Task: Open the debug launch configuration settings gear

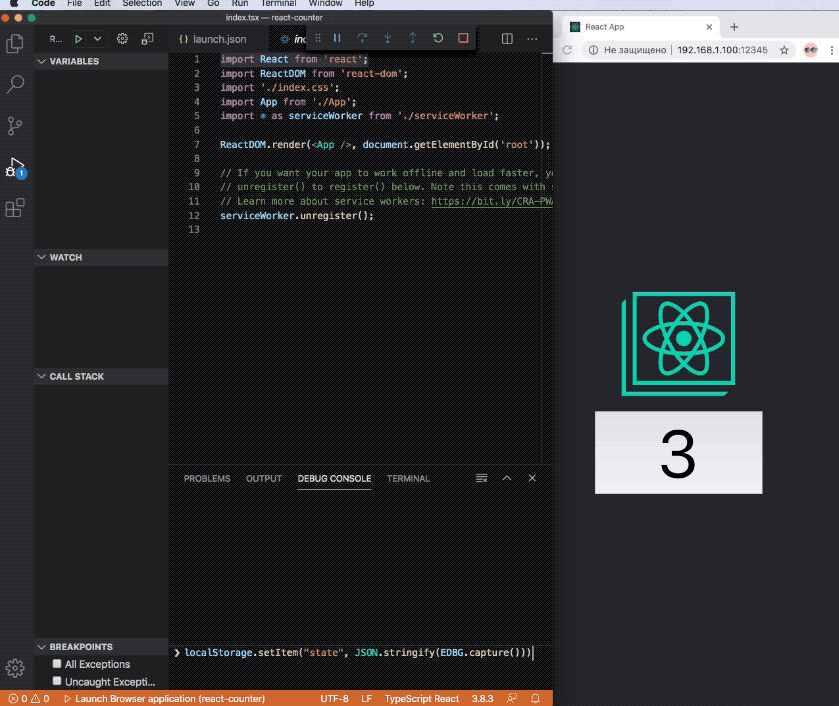Action: click(x=122, y=38)
